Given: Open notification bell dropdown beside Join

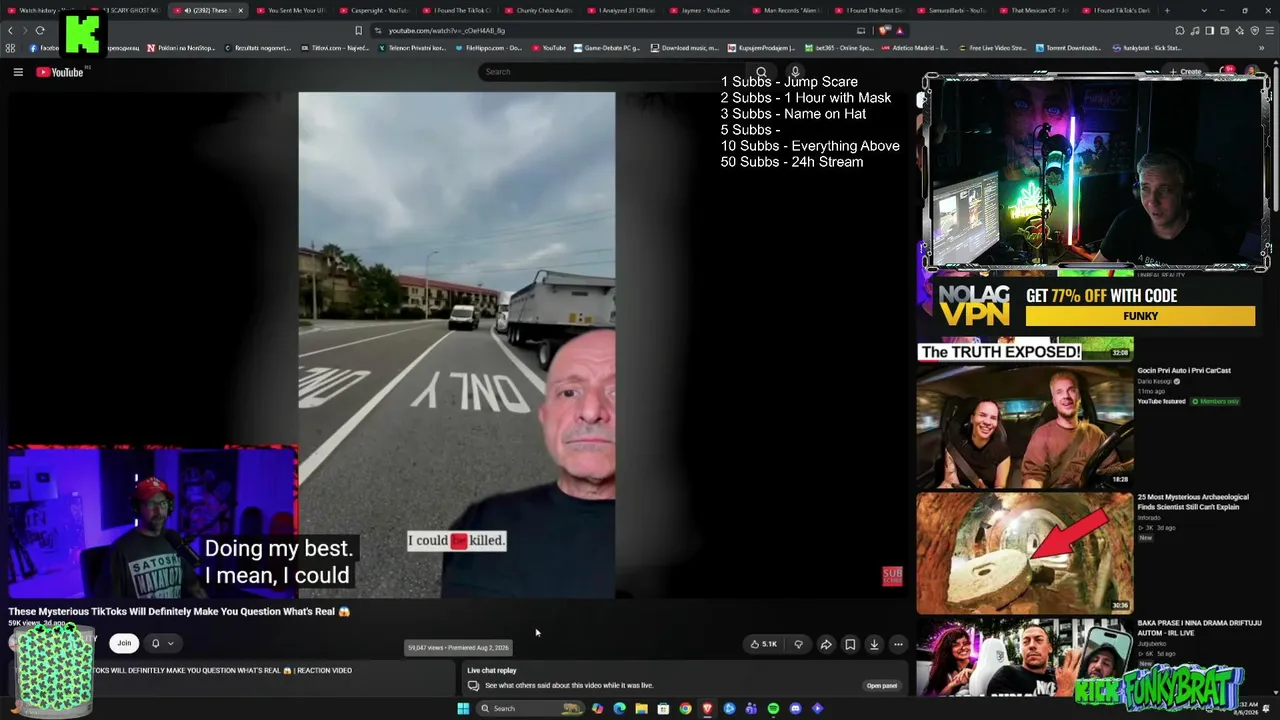Looking at the screenshot, I should tap(162, 643).
